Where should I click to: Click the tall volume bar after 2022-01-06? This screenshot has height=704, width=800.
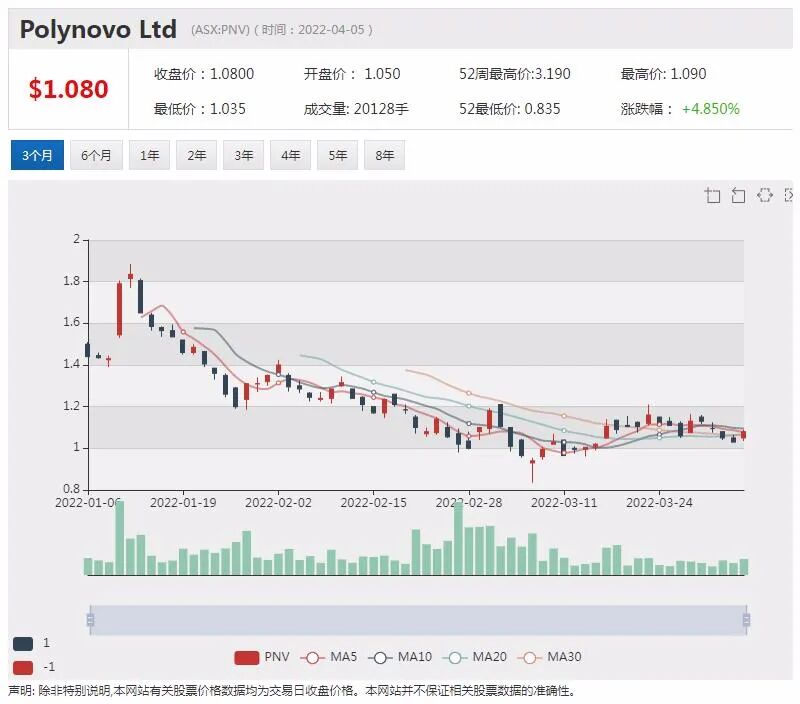click(x=119, y=538)
